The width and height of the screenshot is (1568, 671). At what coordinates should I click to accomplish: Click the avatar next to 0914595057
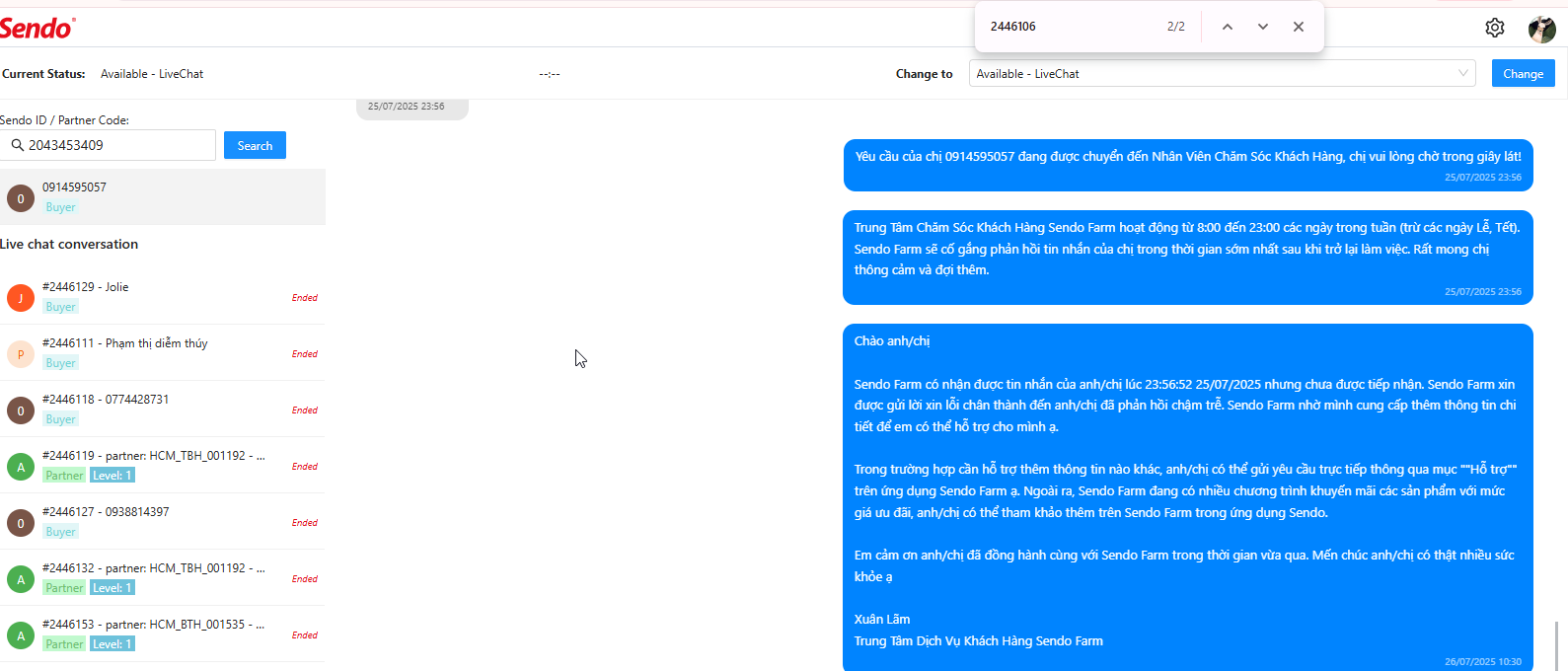pyautogui.click(x=21, y=198)
